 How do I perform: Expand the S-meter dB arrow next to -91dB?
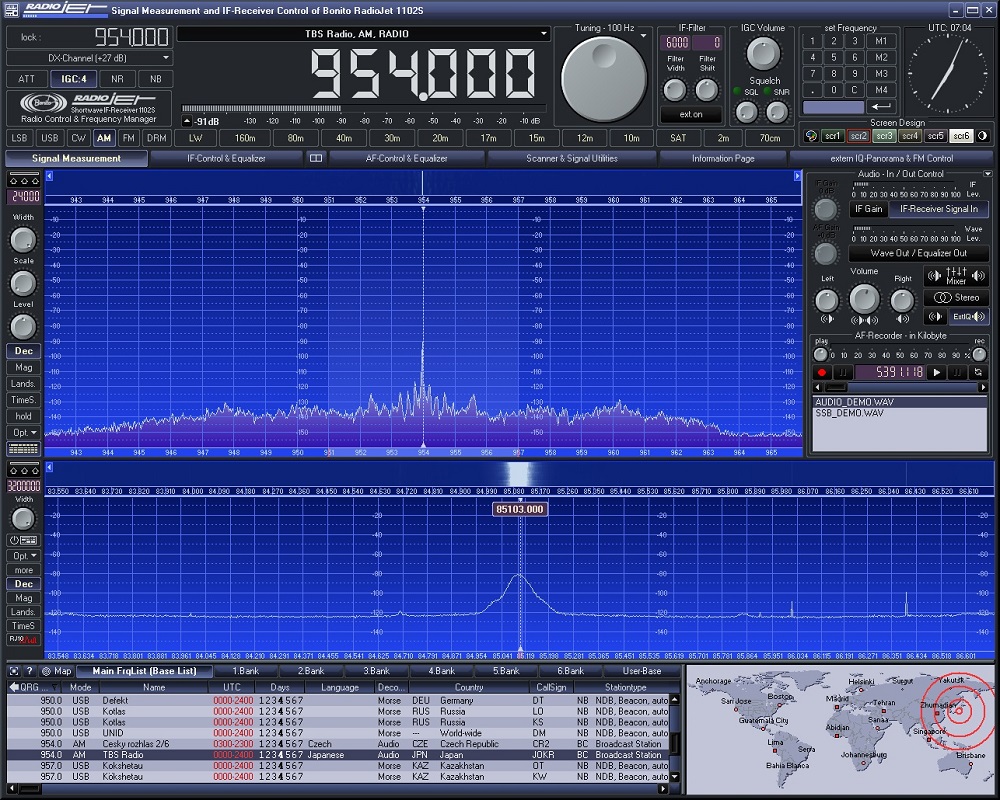187,121
